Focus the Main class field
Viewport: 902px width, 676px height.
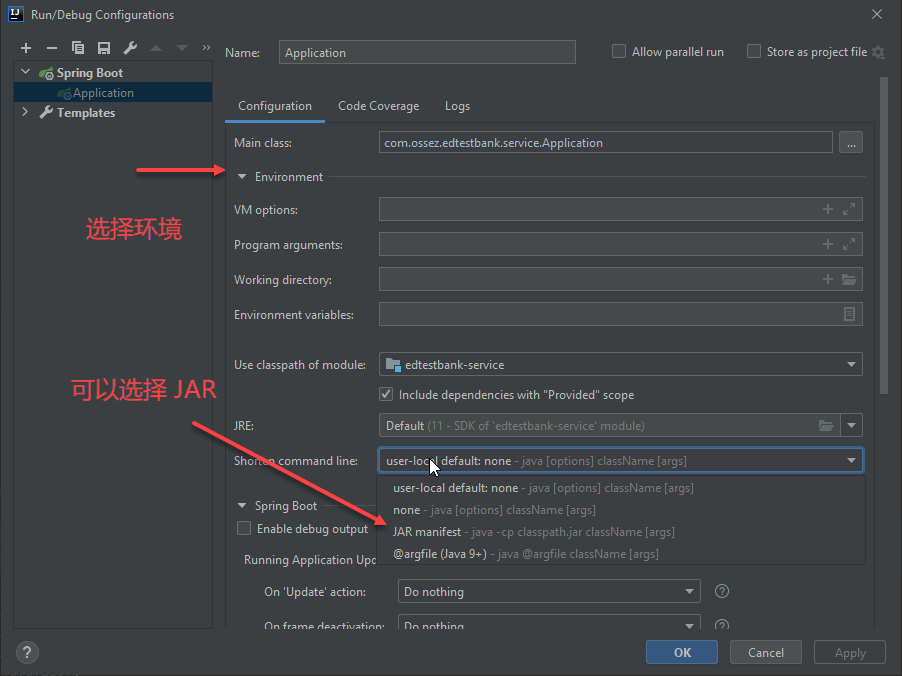point(605,142)
